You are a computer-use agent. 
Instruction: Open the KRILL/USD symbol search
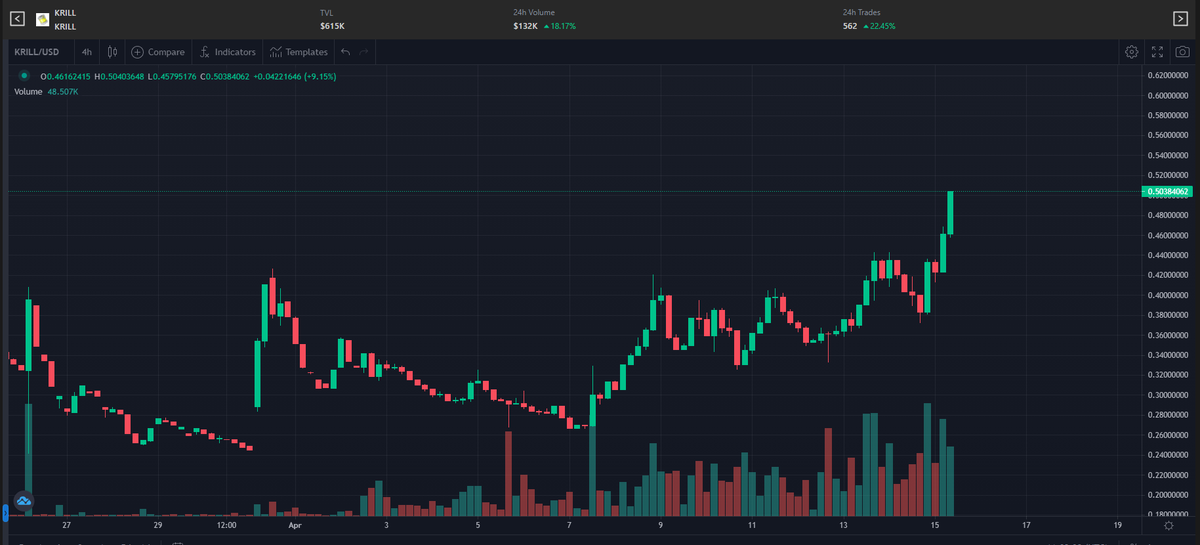point(39,52)
